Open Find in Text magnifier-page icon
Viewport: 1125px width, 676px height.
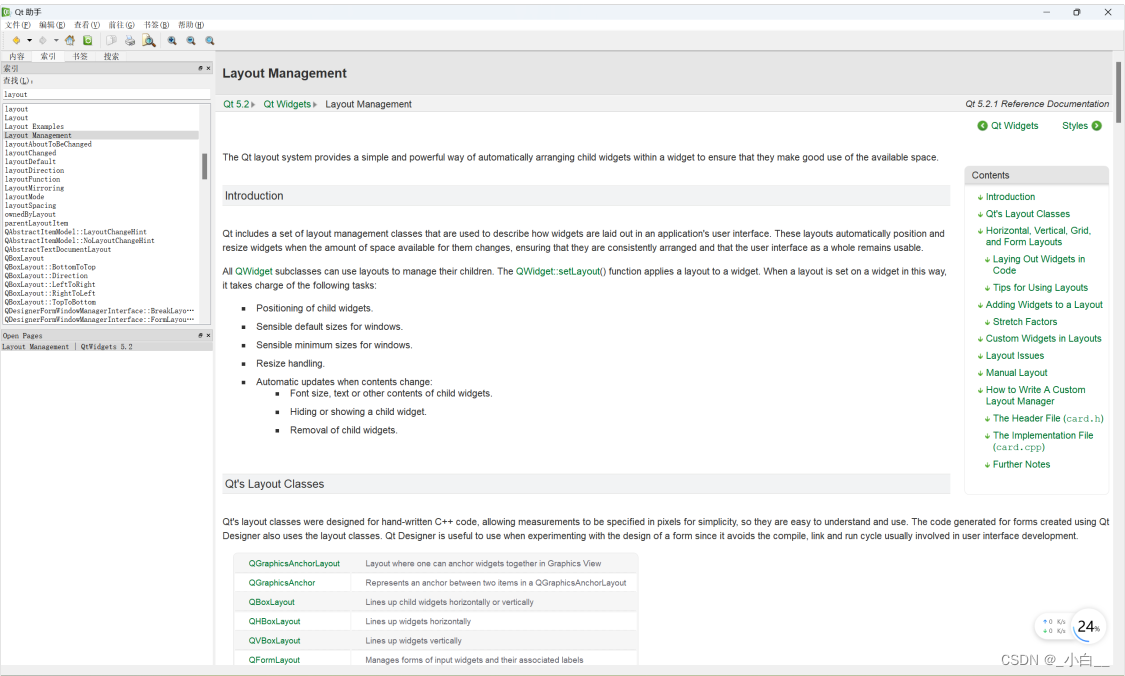click(149, 41)
